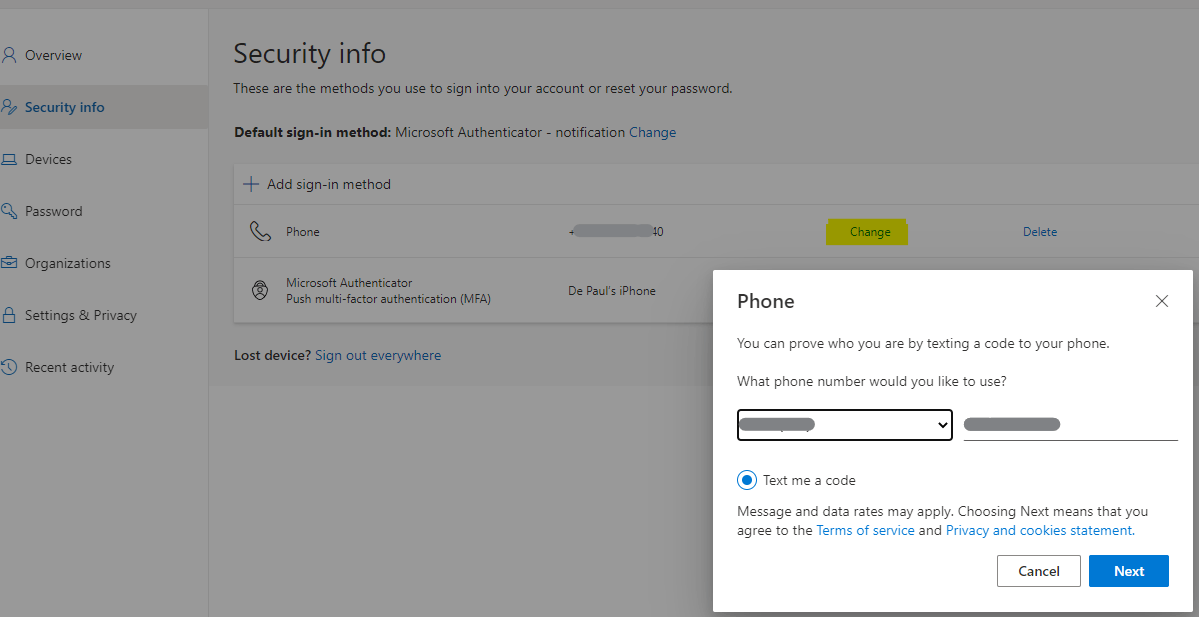The image size is (1199, 617).
Task: Delete the Phone sign-in method
Action: click(x=1040, y=231)
